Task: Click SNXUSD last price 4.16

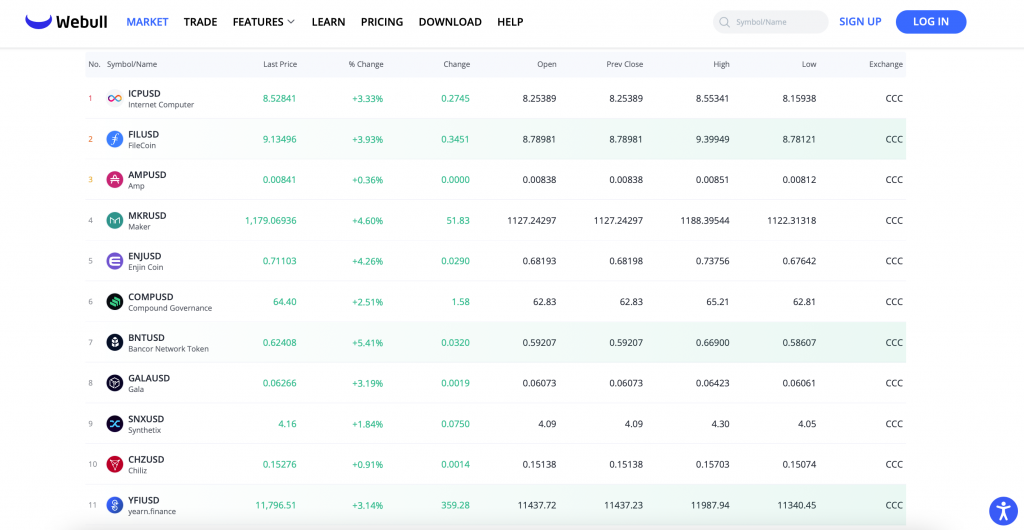Action: coord(287,424)
